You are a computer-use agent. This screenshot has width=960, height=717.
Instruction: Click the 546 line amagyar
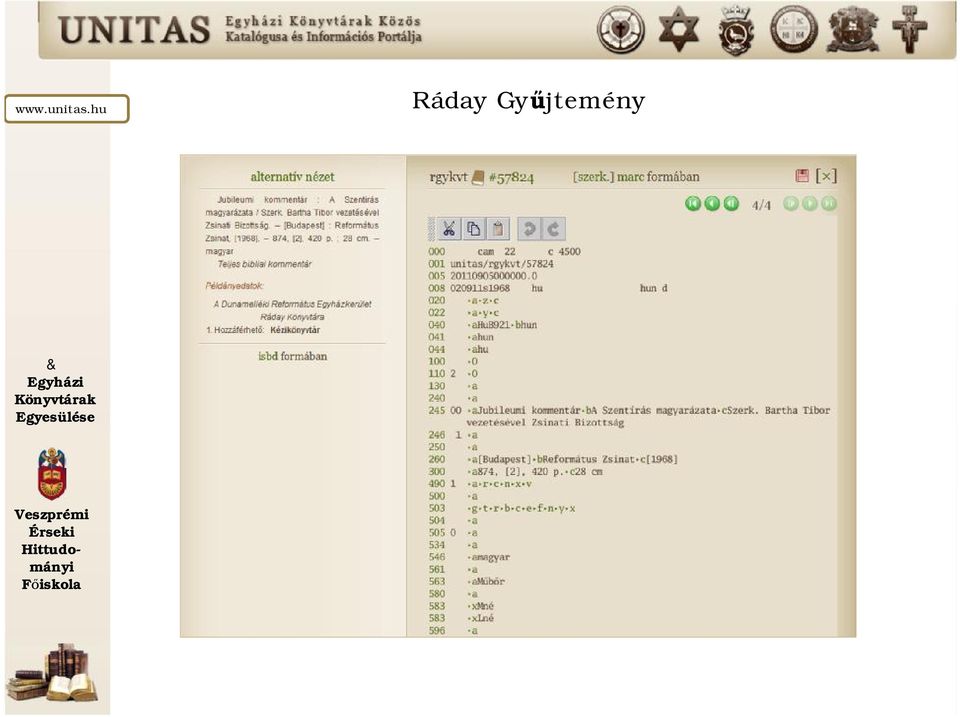click(469, 557)
